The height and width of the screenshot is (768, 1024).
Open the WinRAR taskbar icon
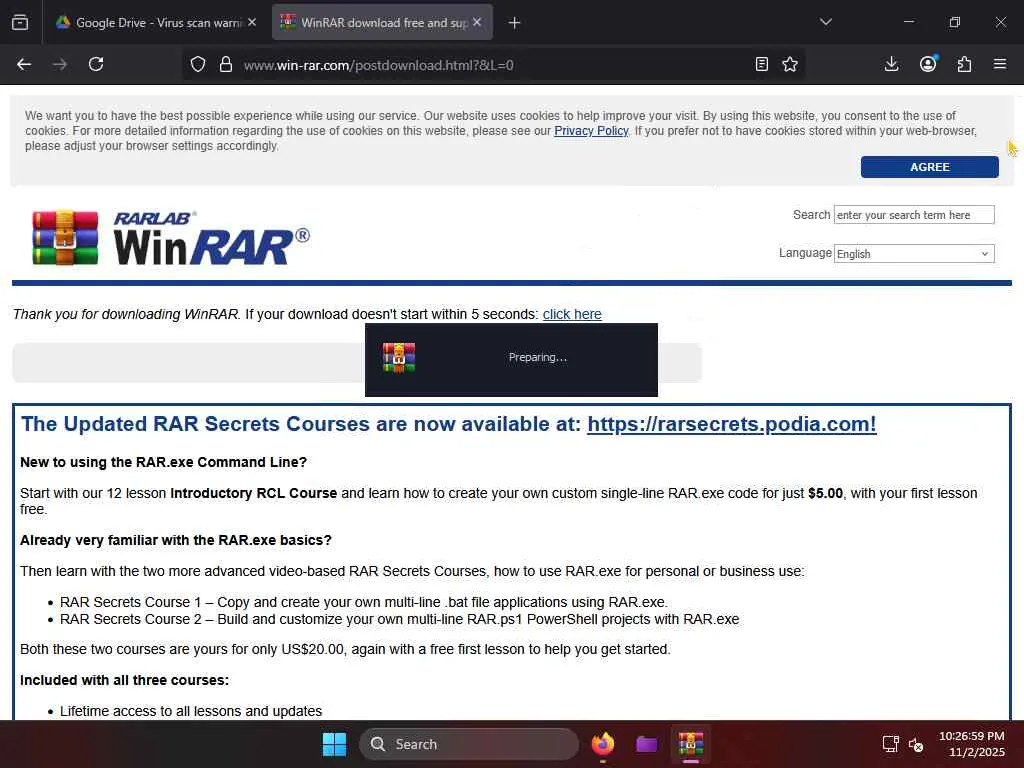pyautogui.click(x=690, y=744)
